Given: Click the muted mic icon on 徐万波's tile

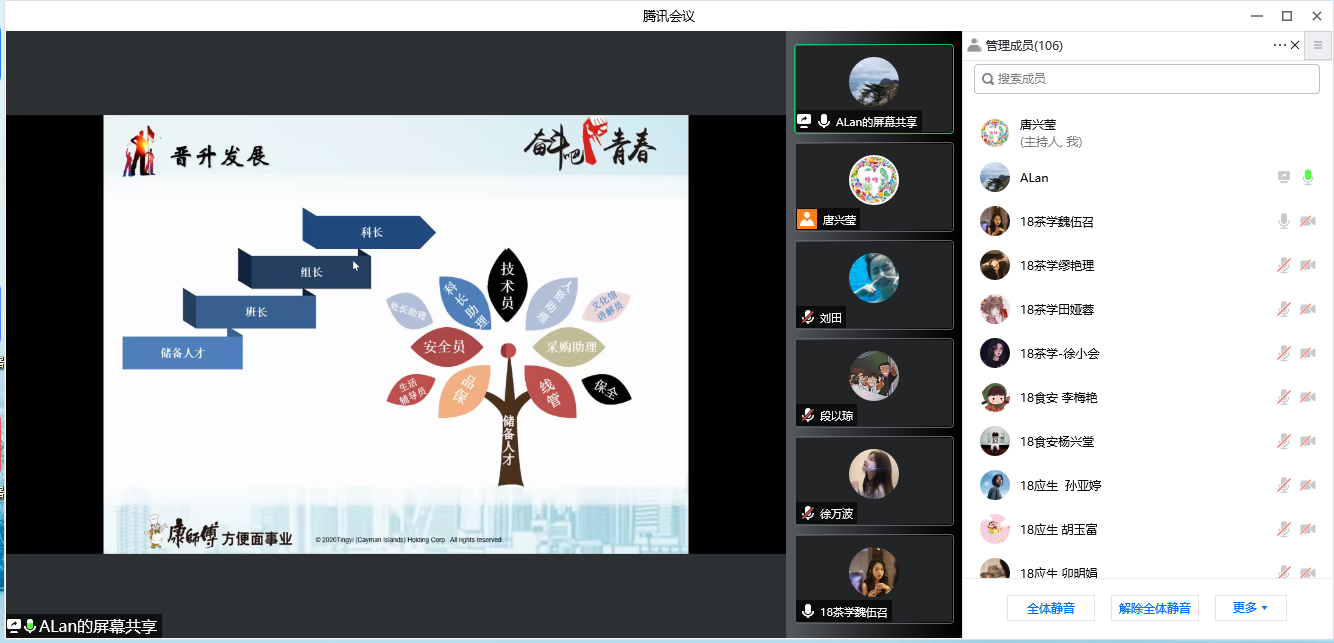Looking at the screenshot, I should (807, 514).
